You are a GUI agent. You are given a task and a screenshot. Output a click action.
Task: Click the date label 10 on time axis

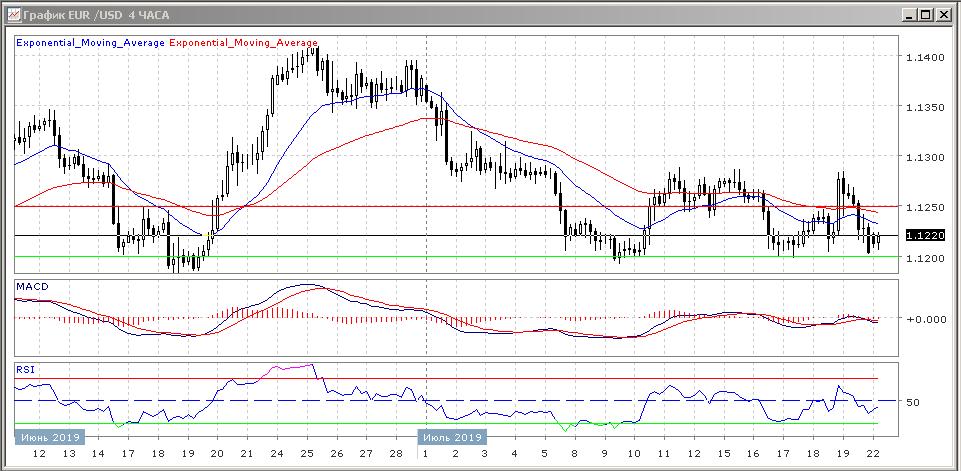(633, 454)
